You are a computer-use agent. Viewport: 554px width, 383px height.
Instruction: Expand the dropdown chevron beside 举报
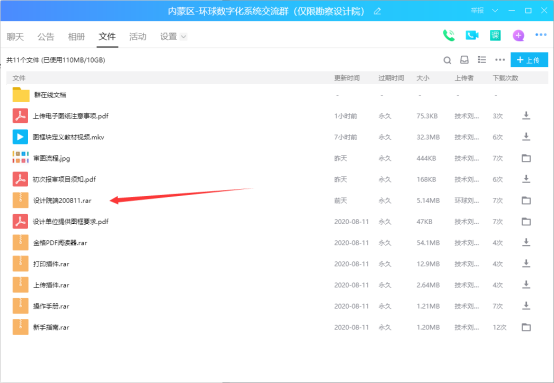tap(495, 11)
